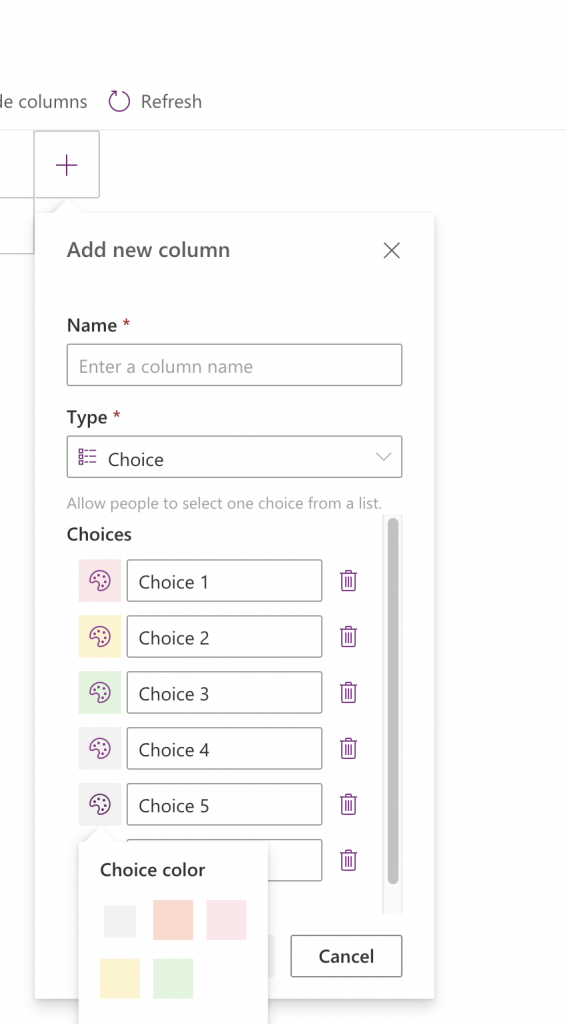
Task: Remove Choice 2 using trash icon
Action: 348,637
